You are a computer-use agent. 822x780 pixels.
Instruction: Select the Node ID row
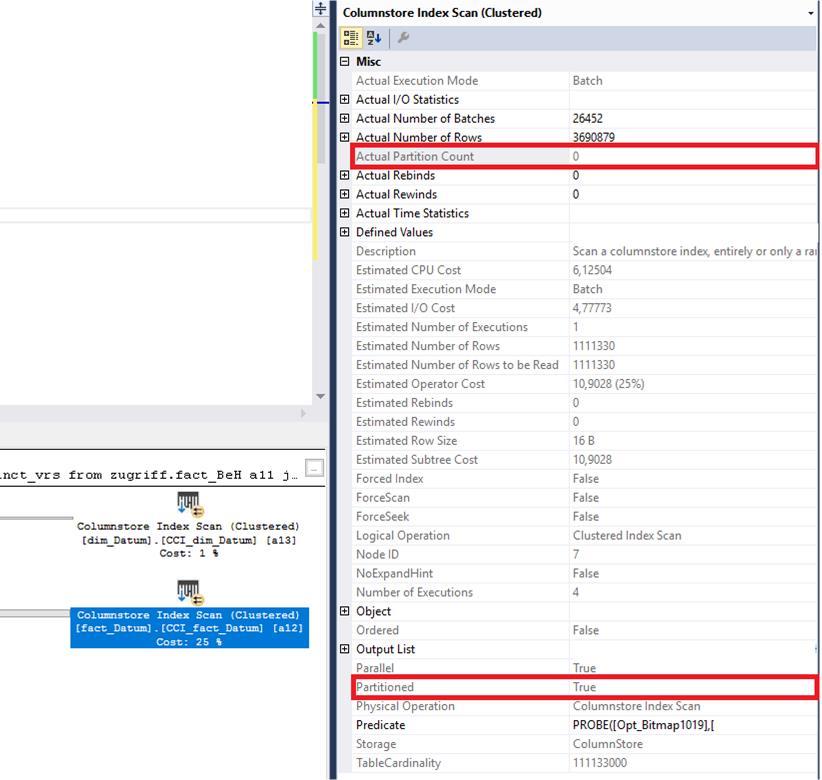[x=585, y=554]
